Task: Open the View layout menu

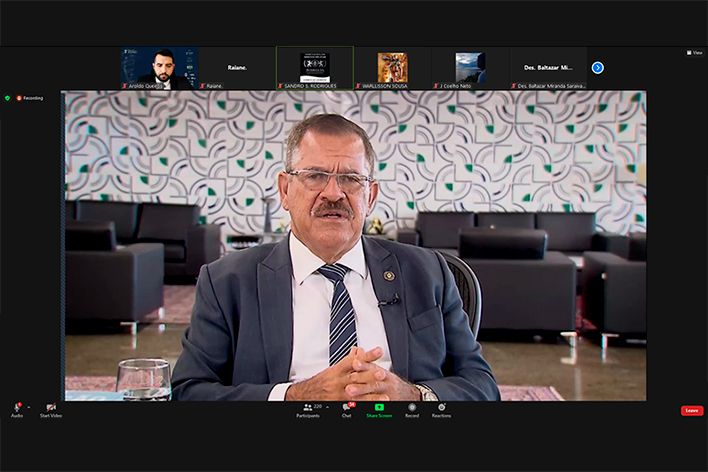Action: 694,53
